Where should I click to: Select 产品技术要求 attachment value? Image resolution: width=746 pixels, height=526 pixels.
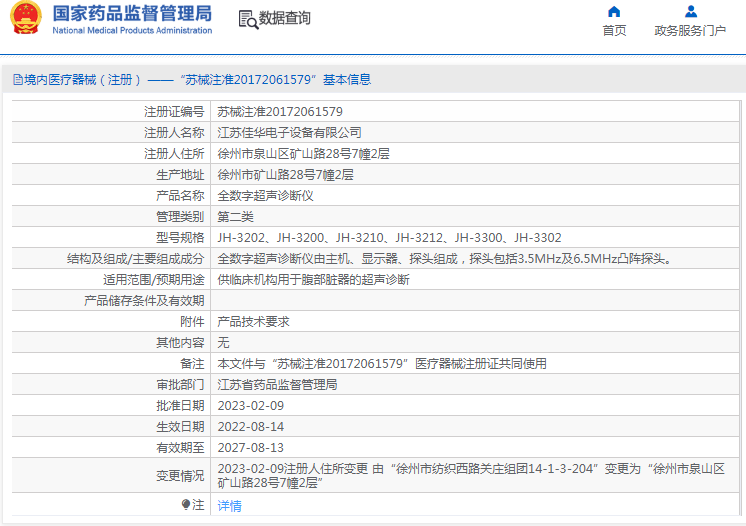click(253, 321)
